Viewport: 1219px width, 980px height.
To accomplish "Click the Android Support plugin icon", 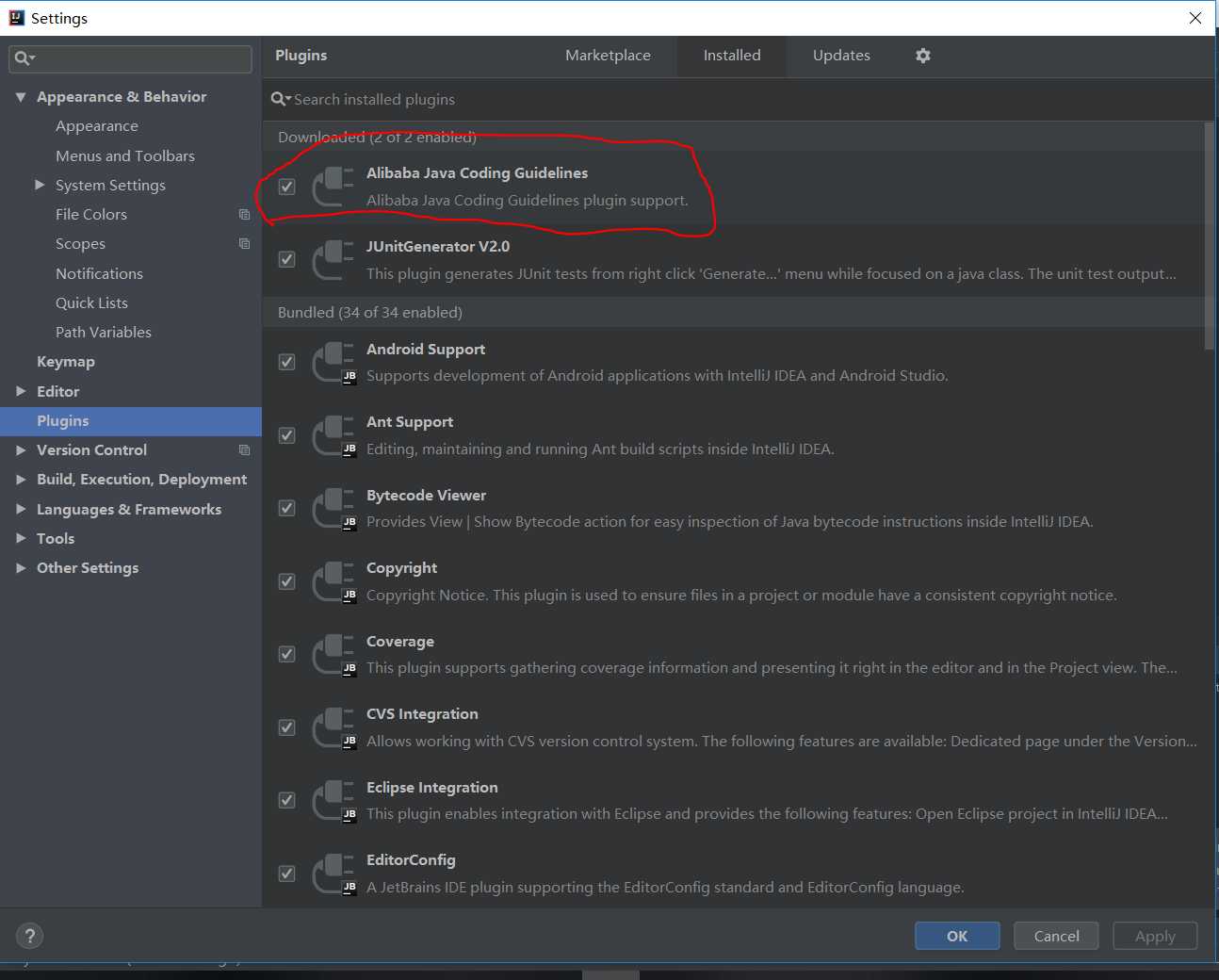I will tap(333, 363).
